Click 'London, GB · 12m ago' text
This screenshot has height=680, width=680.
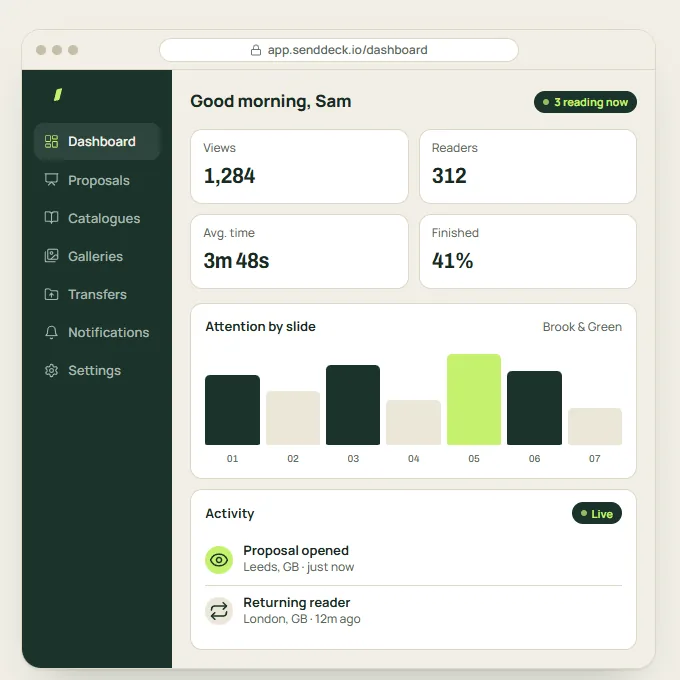[301, 619]
